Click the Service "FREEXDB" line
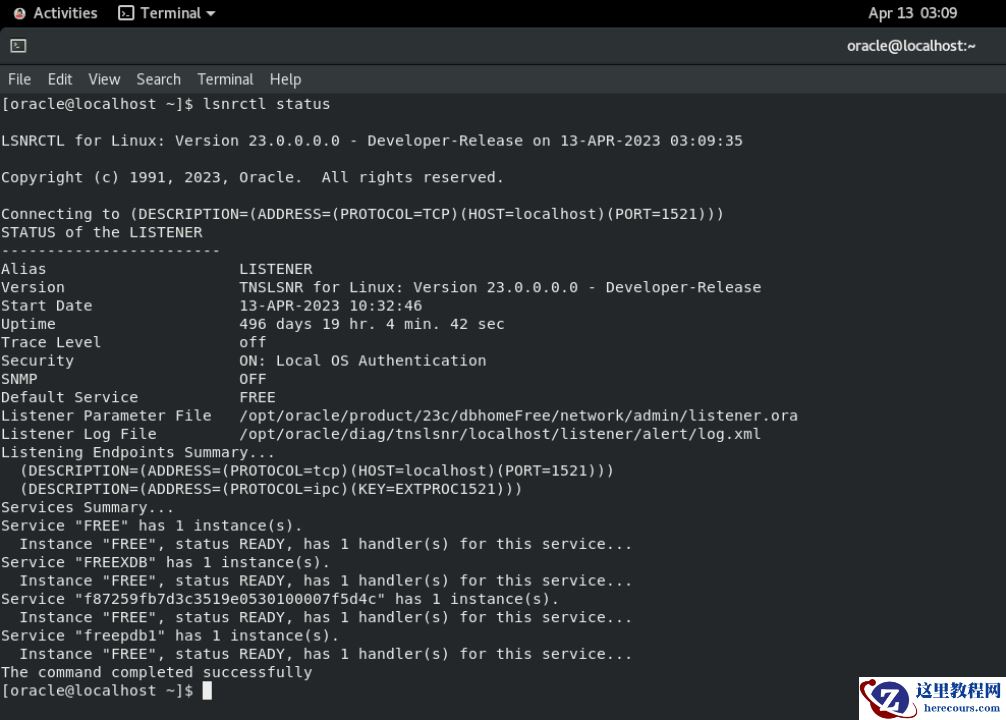This screenshot has height=720, width=1006. [x=166, y=562]
